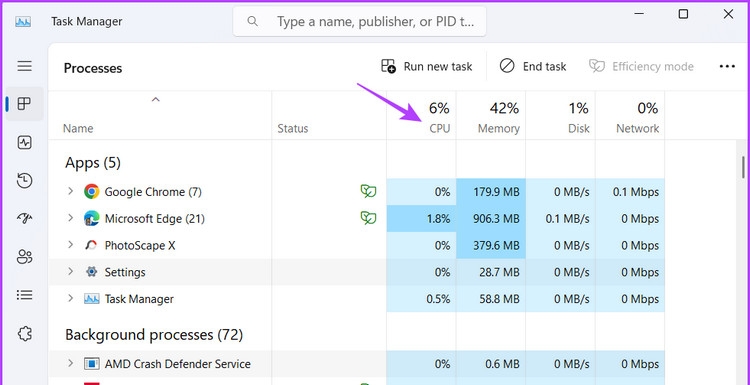Select the AMD Crash Defender Service row
Image resolution: width=750 pixels, height=385 pixels.
pyautogui.click(x=356, y=364)
